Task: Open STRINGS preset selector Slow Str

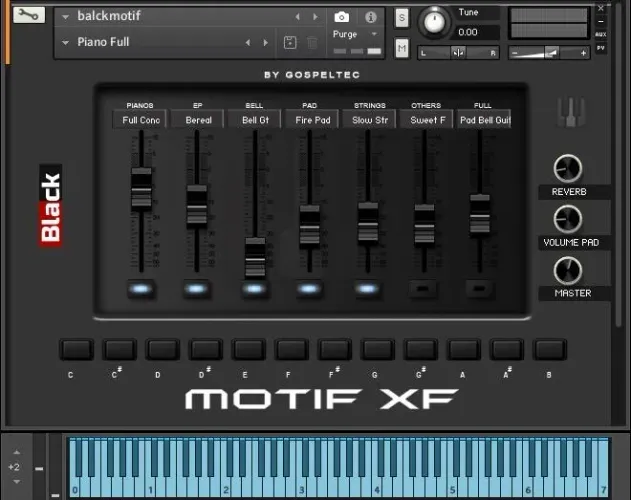Action: click(369, 120)
